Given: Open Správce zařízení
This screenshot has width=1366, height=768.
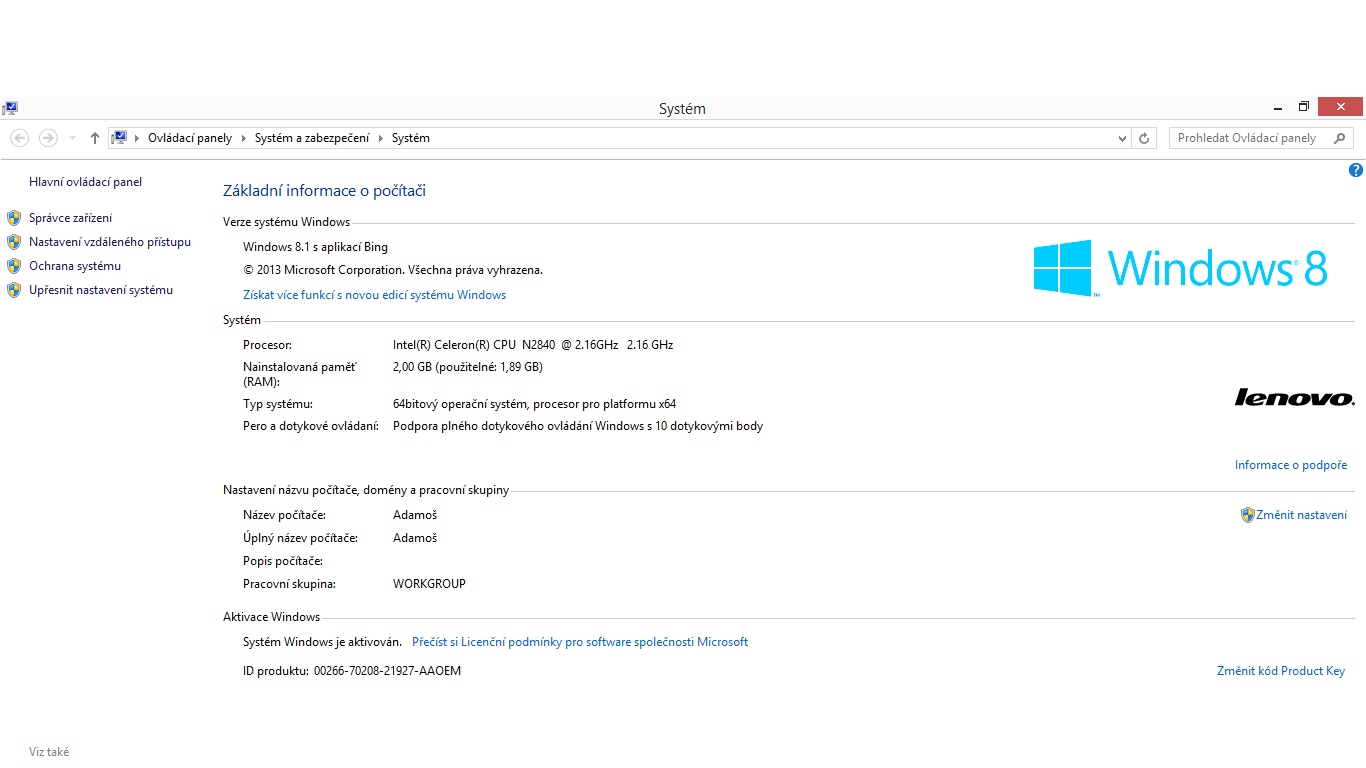Looking at the screenshot, I should point(71,218).
